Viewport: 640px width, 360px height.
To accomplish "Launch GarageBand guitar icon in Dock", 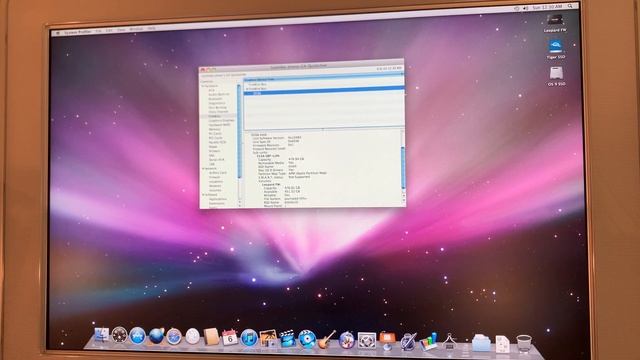I will click(327, 340).
